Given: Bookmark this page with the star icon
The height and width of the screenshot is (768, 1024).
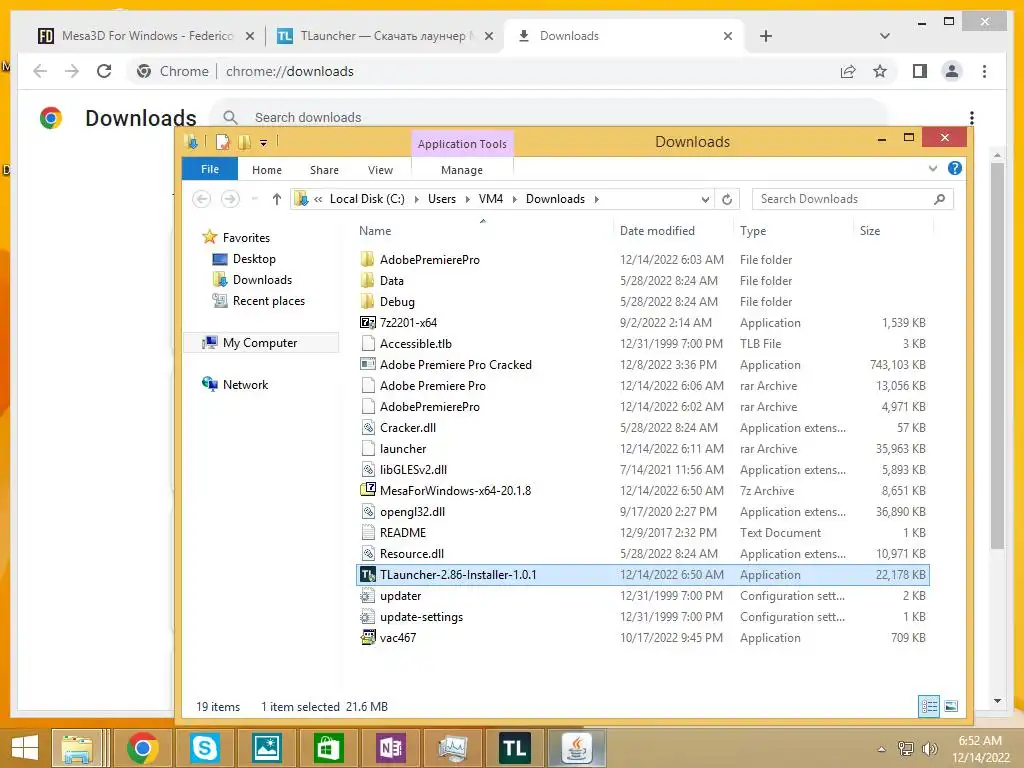Looking at the screenshot, I should coord(880,71).
